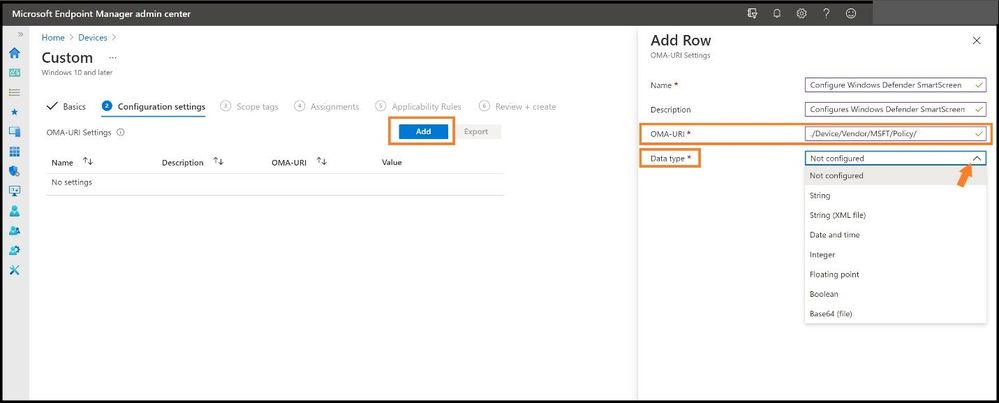Sort table by Name column arrows

tap(88, 162)
